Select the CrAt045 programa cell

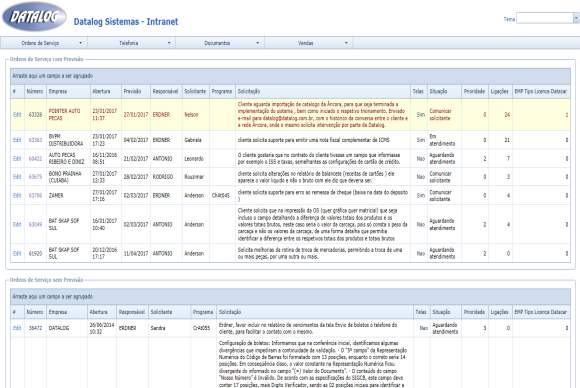pyautogui.click(x=222, y=195)
